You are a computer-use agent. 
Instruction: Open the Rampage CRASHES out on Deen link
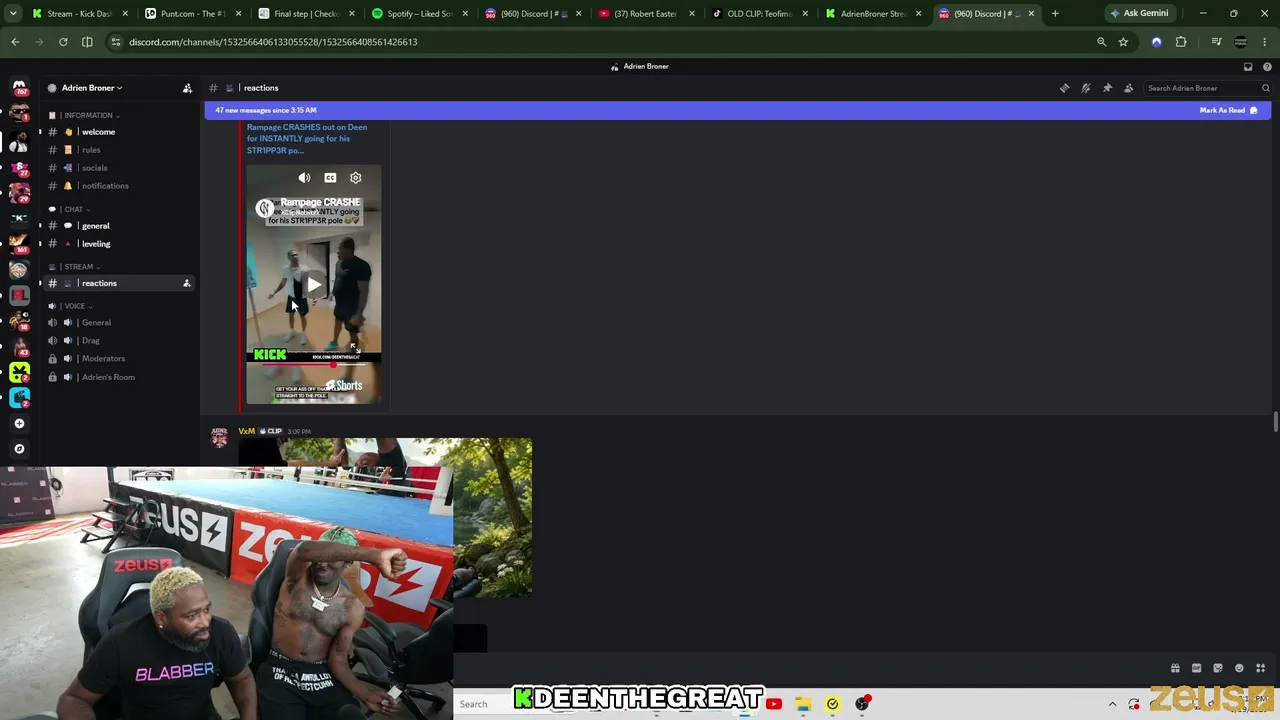pos(307,139)
